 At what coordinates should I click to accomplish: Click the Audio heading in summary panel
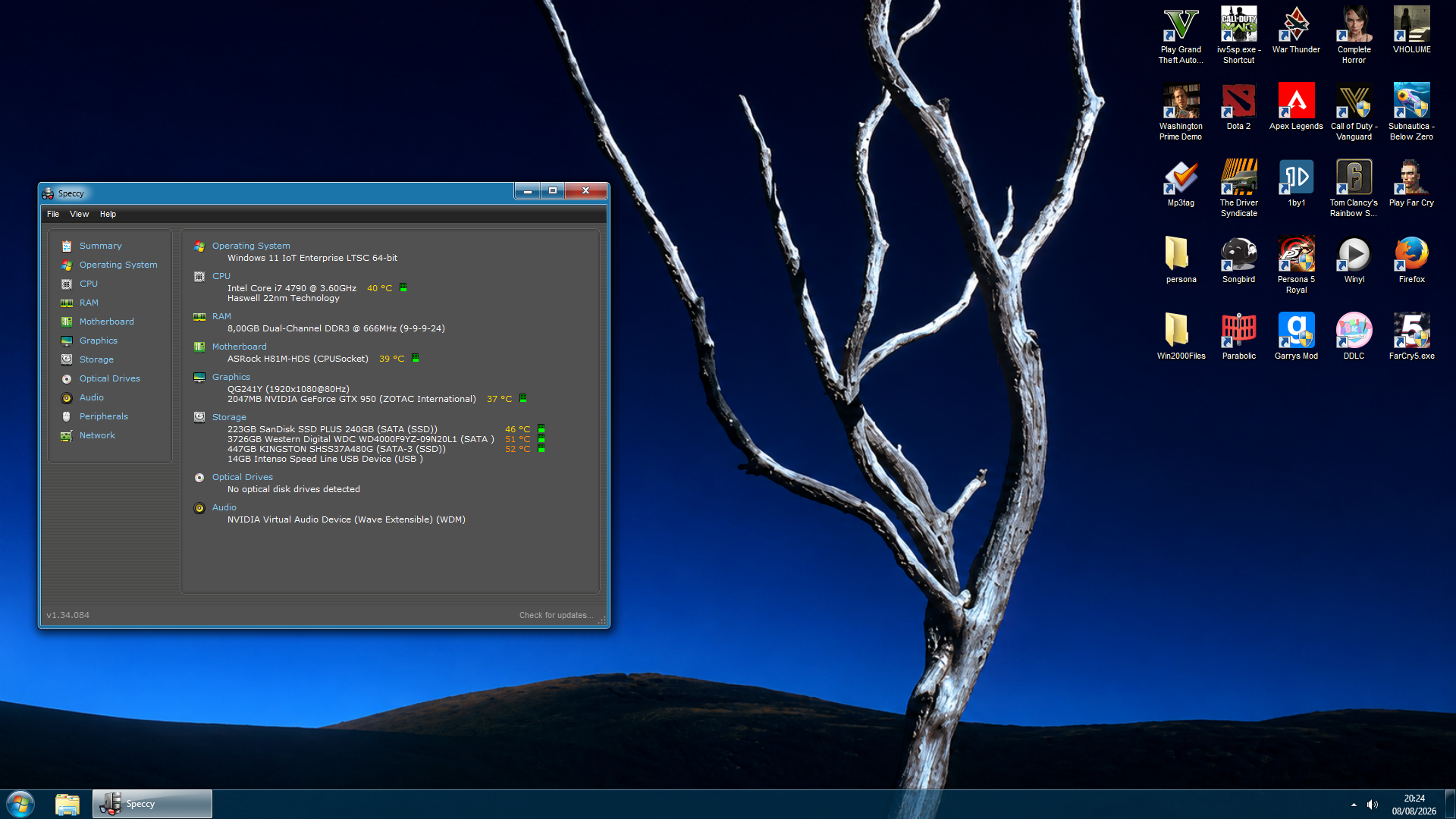tap(224, 507)
